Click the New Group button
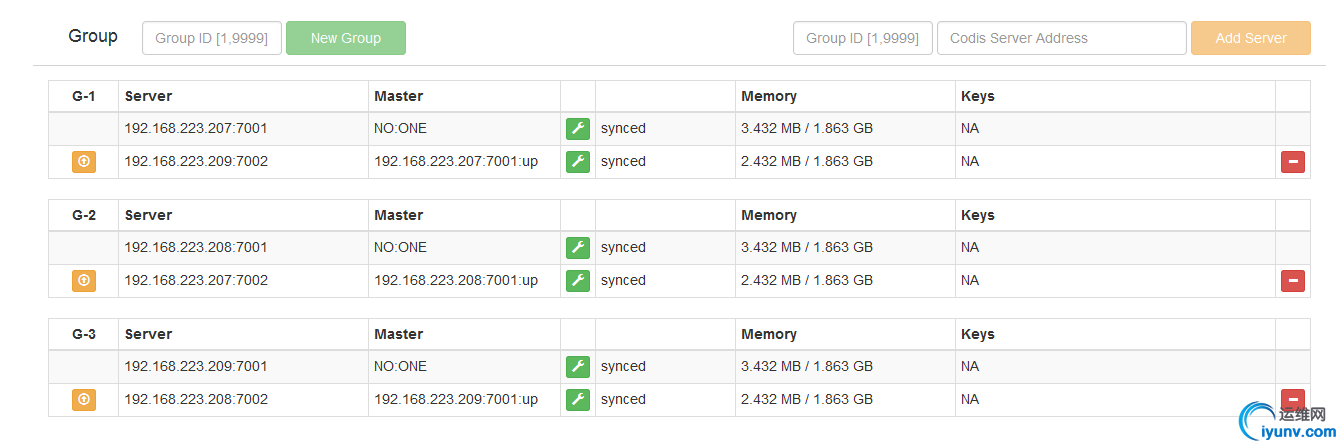Screen dimensions: 1342x448 346,38
